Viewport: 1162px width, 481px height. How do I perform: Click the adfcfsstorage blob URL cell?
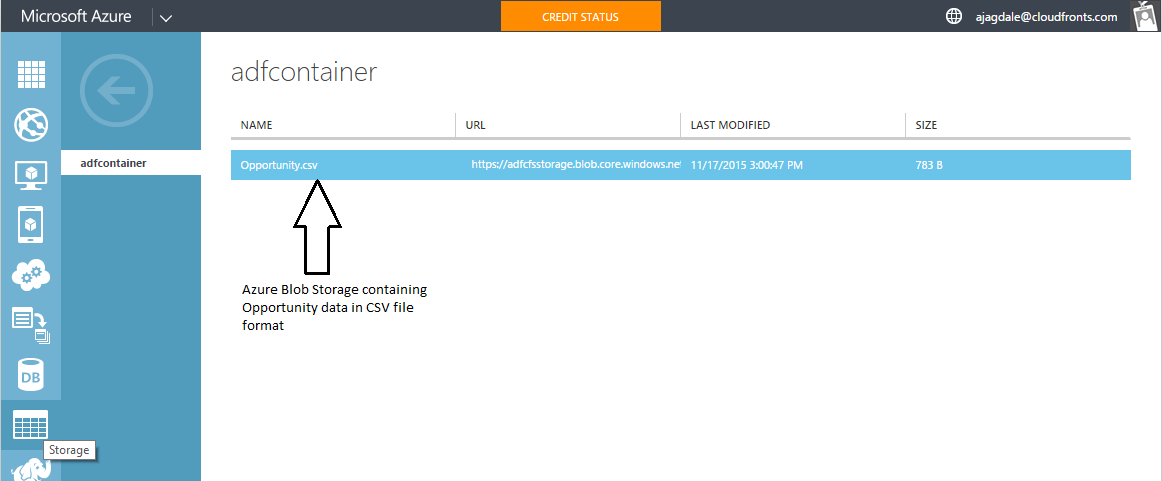(x=576, y=165)
